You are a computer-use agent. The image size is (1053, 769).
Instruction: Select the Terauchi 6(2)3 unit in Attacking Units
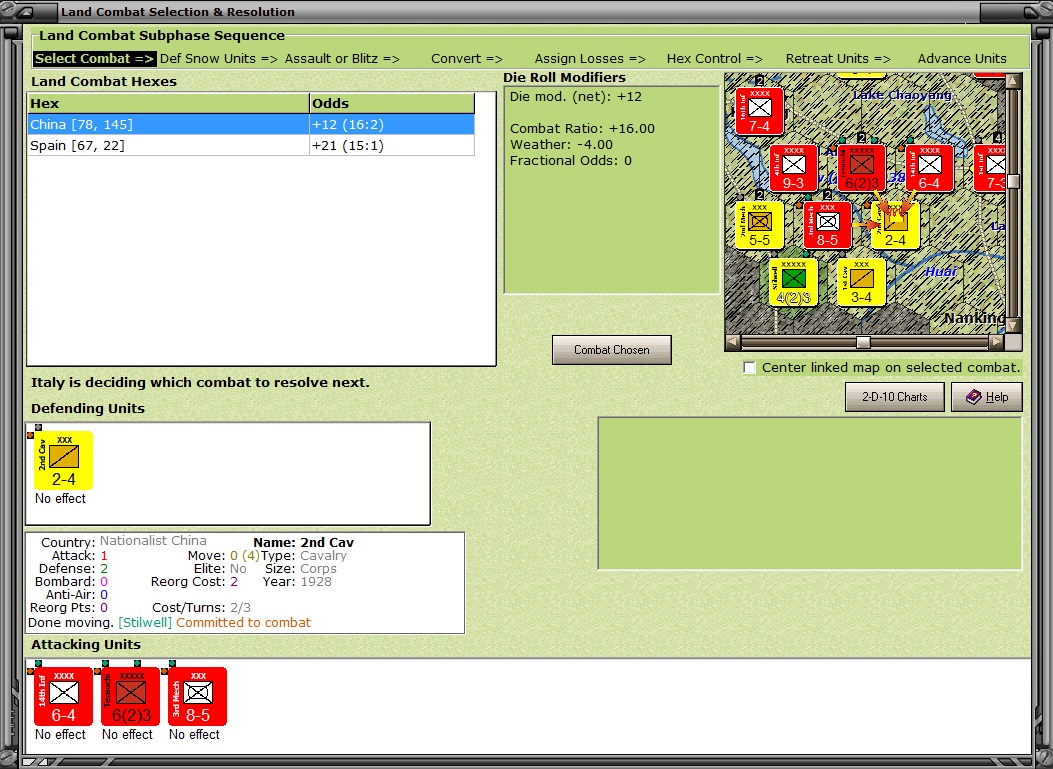130,696
